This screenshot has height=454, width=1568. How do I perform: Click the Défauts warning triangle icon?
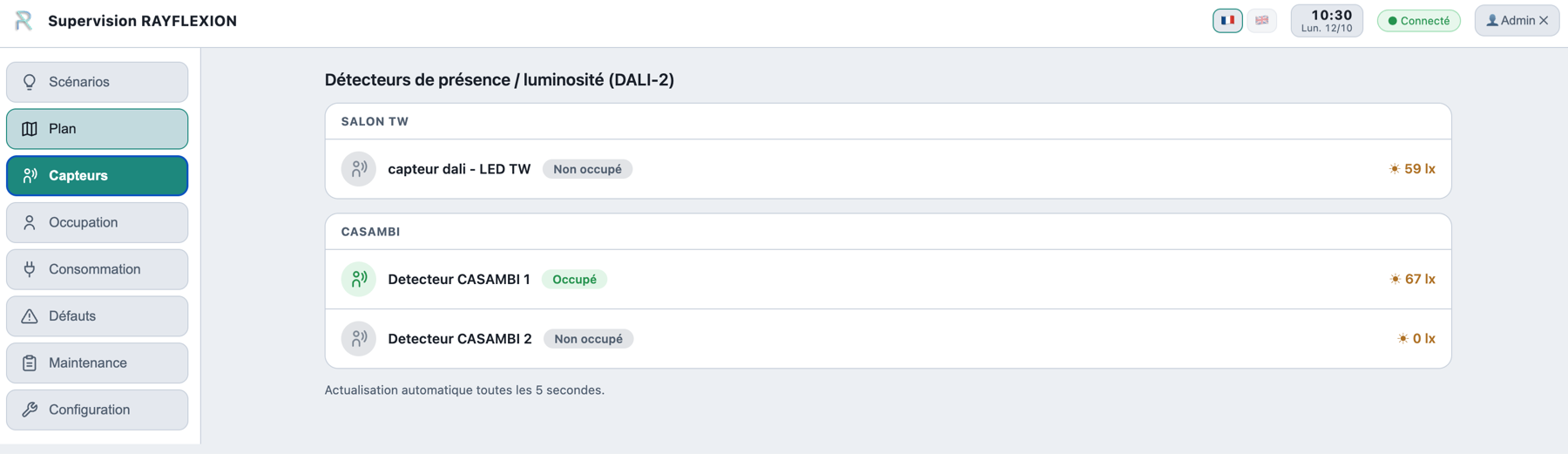[30, 316]
